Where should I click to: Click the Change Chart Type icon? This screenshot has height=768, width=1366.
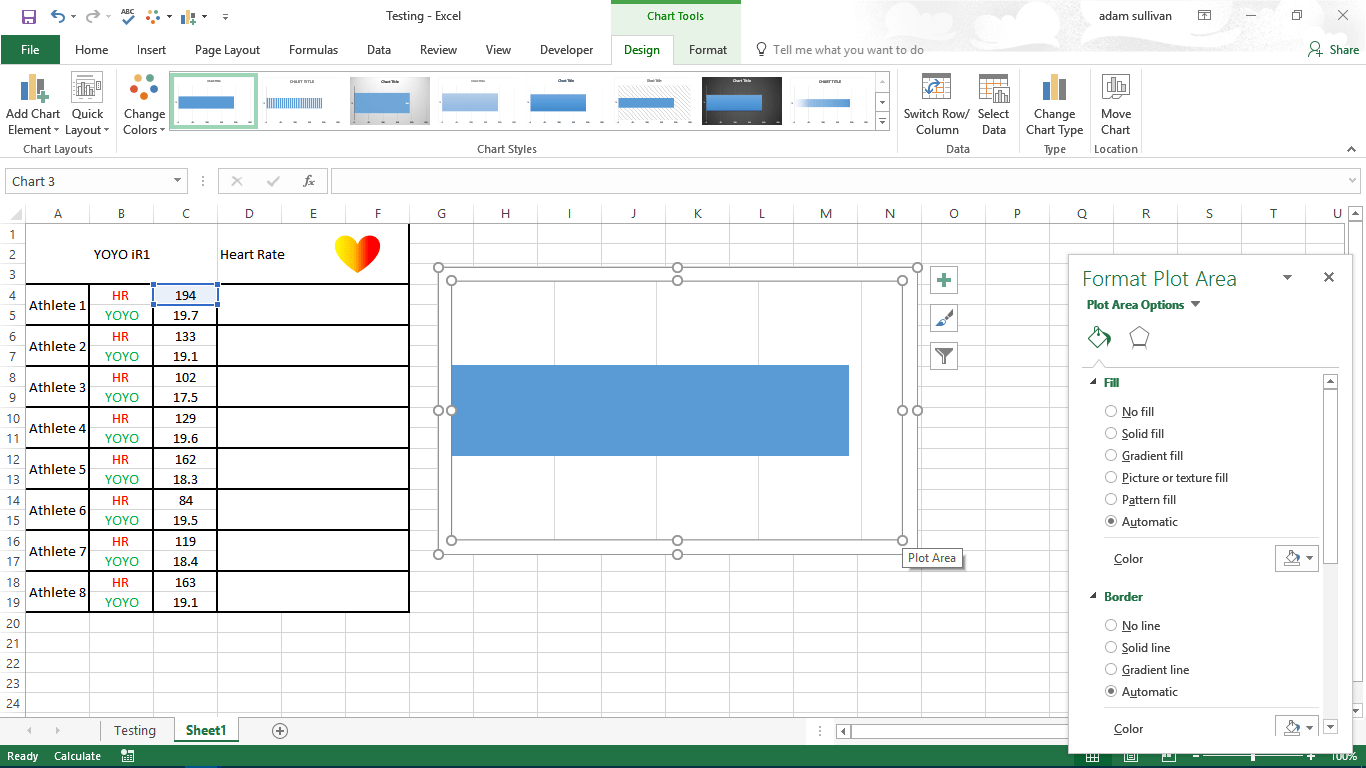pyautogui.click(x=1054, y=90)
